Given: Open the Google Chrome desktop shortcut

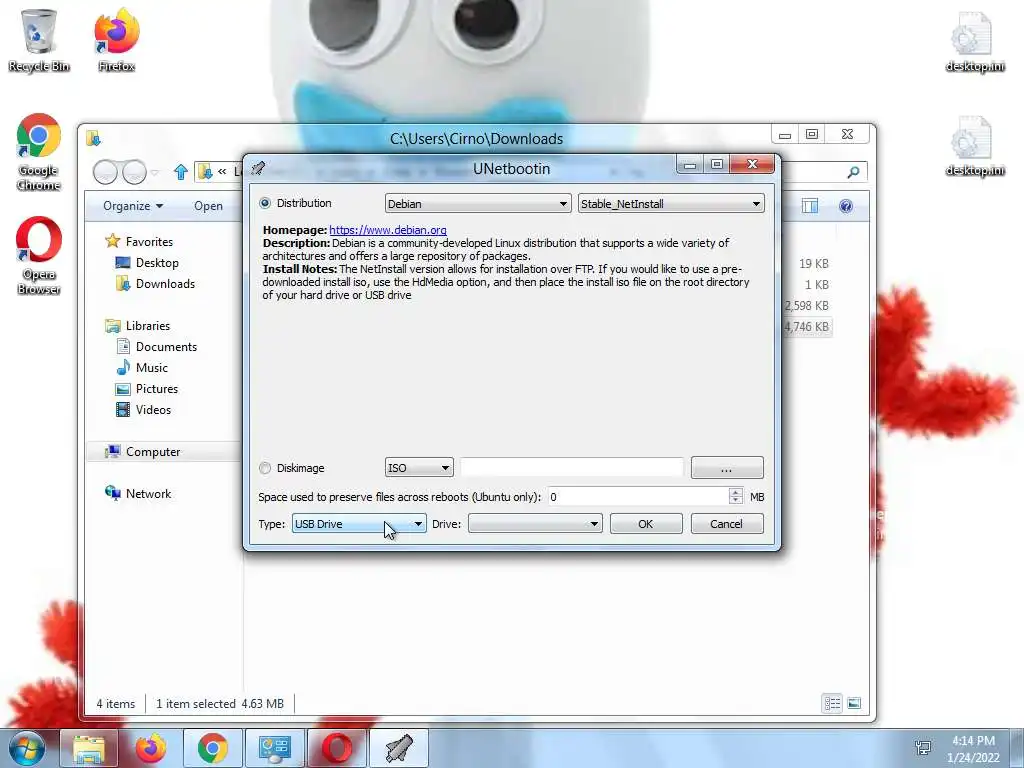Looking at the screenshot, I should (x=38, y=153).
